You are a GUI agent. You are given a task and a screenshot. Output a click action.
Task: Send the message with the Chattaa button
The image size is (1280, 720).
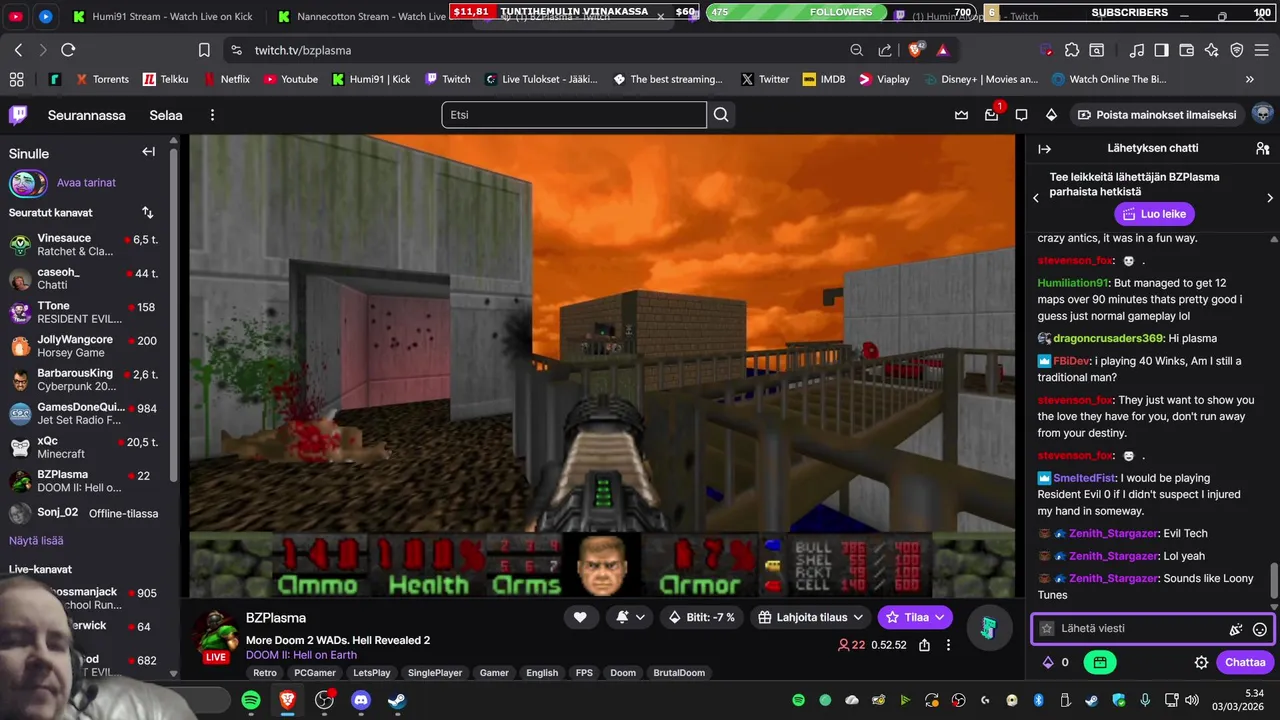1245,662
